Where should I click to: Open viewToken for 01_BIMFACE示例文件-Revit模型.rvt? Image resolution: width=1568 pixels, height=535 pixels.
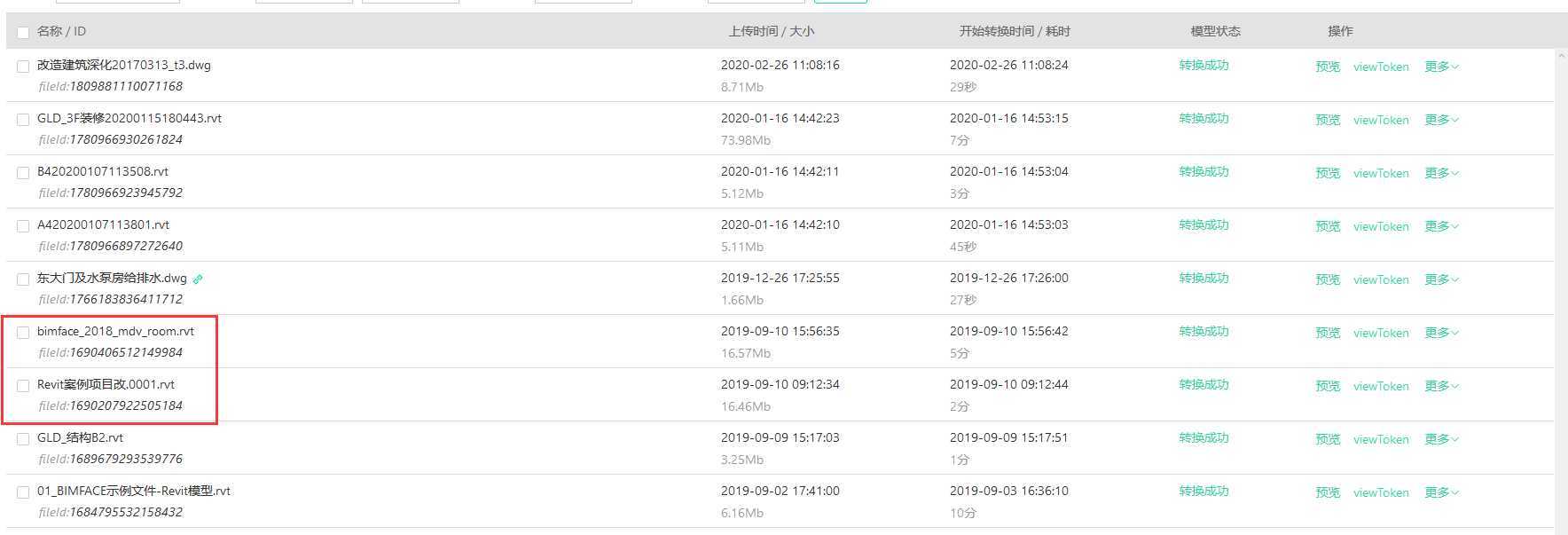[1381, 492]
